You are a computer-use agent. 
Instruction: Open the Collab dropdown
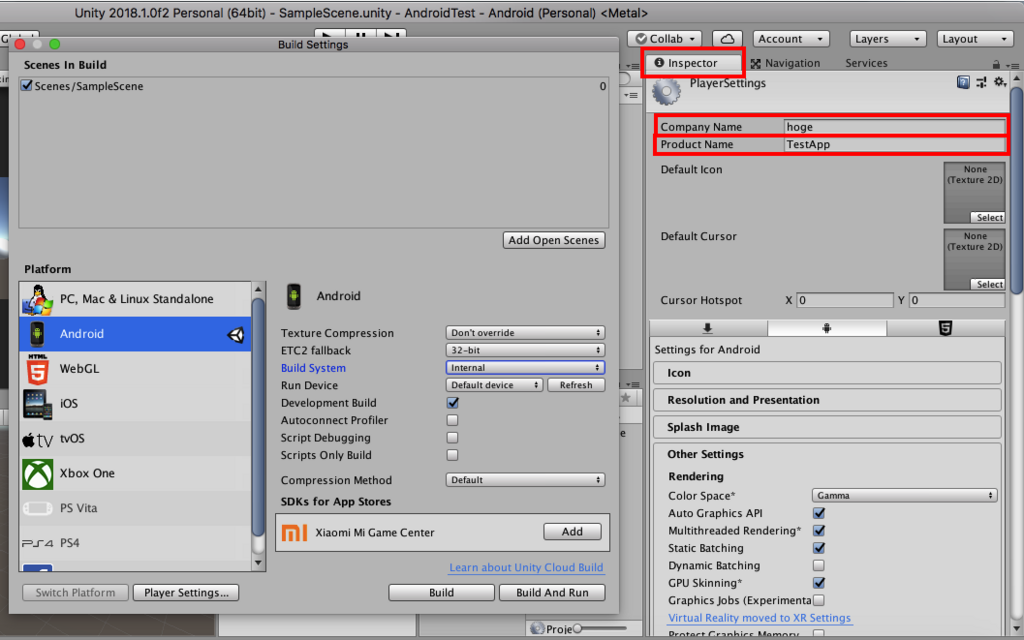[665, 39]
